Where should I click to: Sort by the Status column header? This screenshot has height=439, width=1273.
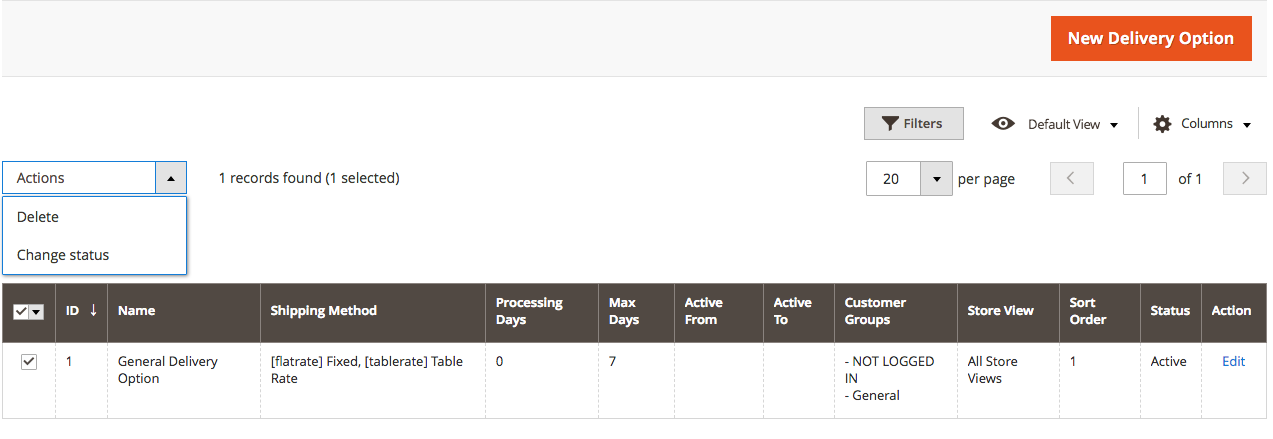pyautogui.click(x=1170, y=311)
